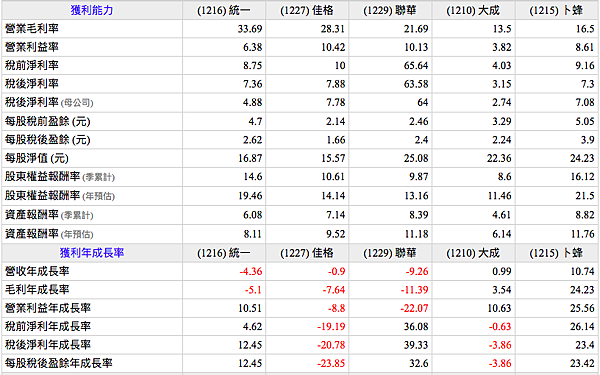Click the 每股稅前盈餘 (元) row label
This screenshot has width=600, height=375.
coord(47,121)
